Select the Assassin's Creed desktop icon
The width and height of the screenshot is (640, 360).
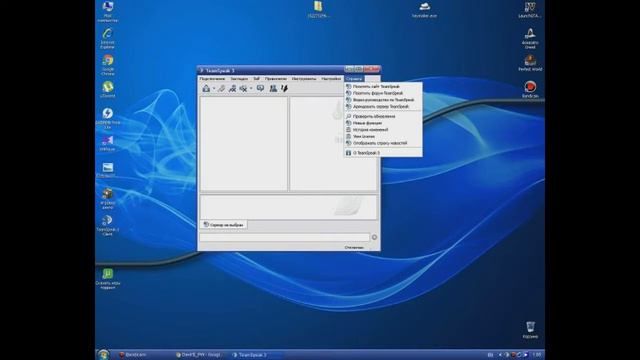coord(530,39)
